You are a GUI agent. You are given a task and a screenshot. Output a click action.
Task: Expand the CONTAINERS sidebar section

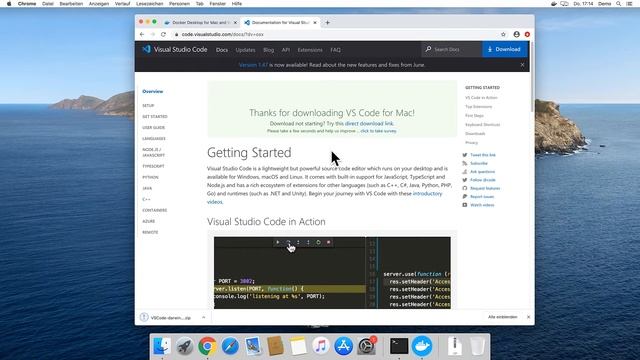pyautogui.click(x=155, y=210)
